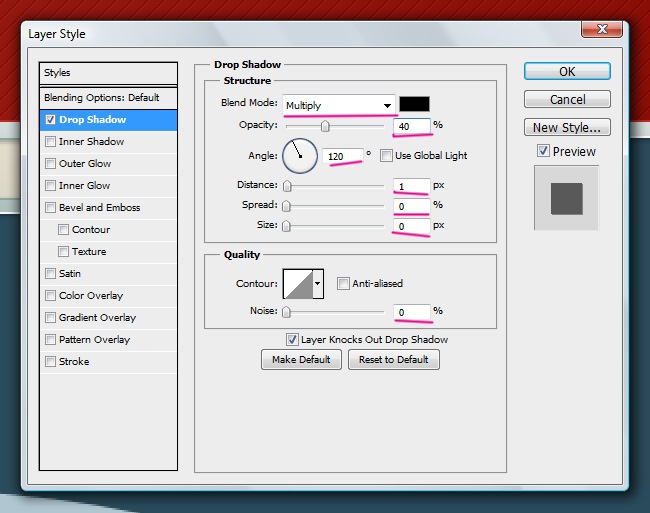Select the Bevel and Emboss entry

(x=99, y=208)
